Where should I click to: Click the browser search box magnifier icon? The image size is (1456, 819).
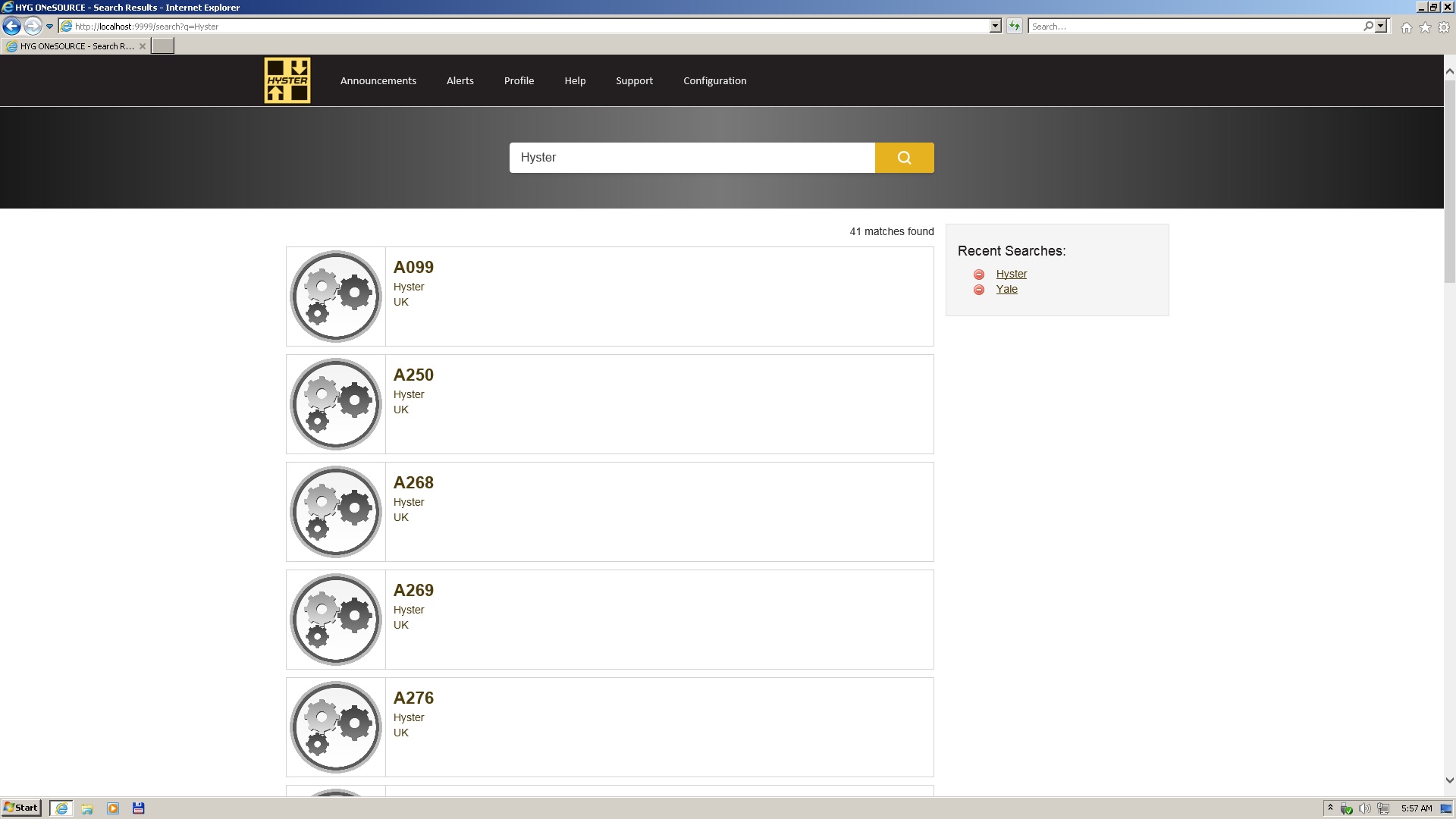[x=1368, y=26]
